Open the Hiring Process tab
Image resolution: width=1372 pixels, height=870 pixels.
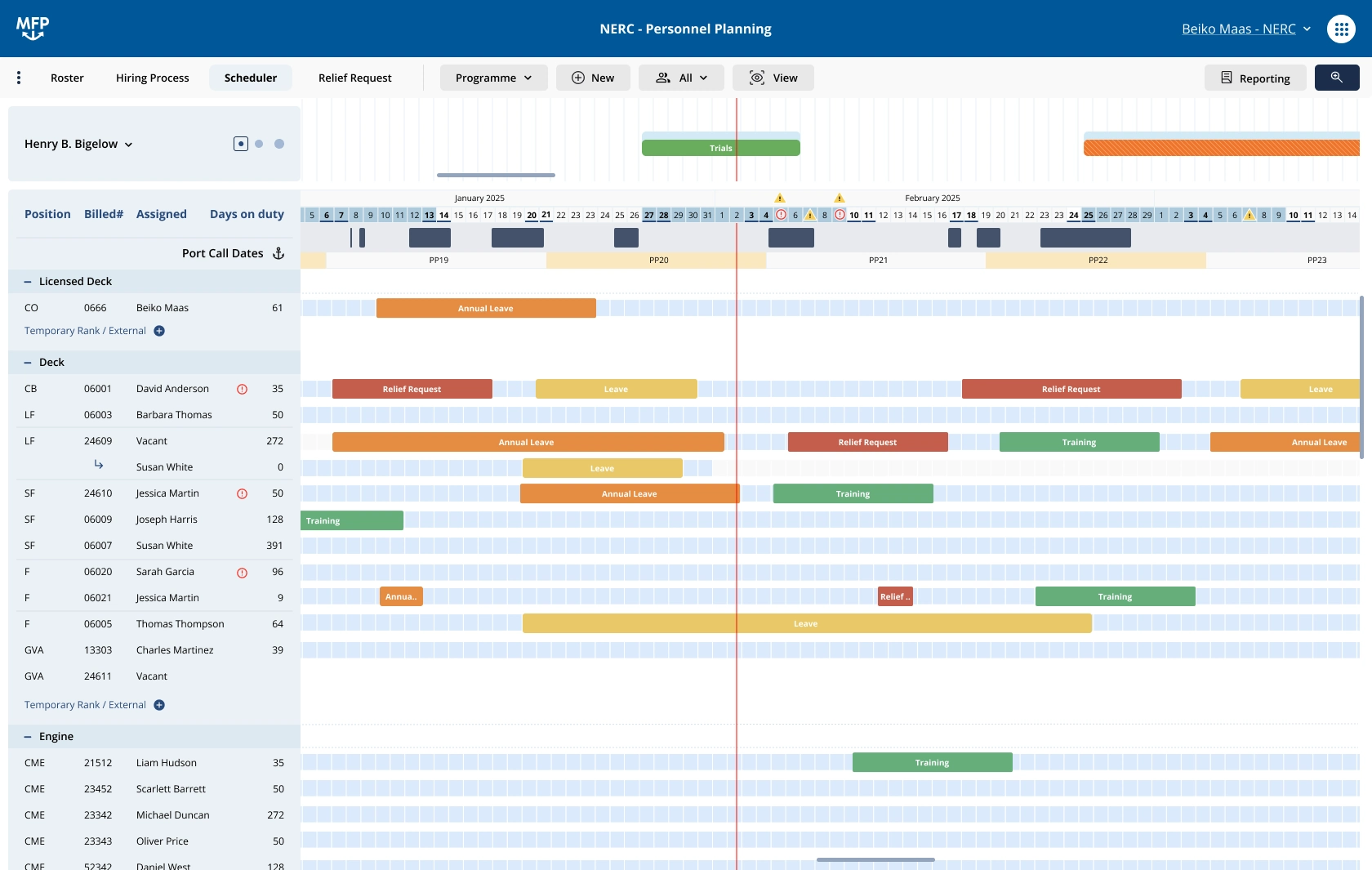click(x=152, y=78)
